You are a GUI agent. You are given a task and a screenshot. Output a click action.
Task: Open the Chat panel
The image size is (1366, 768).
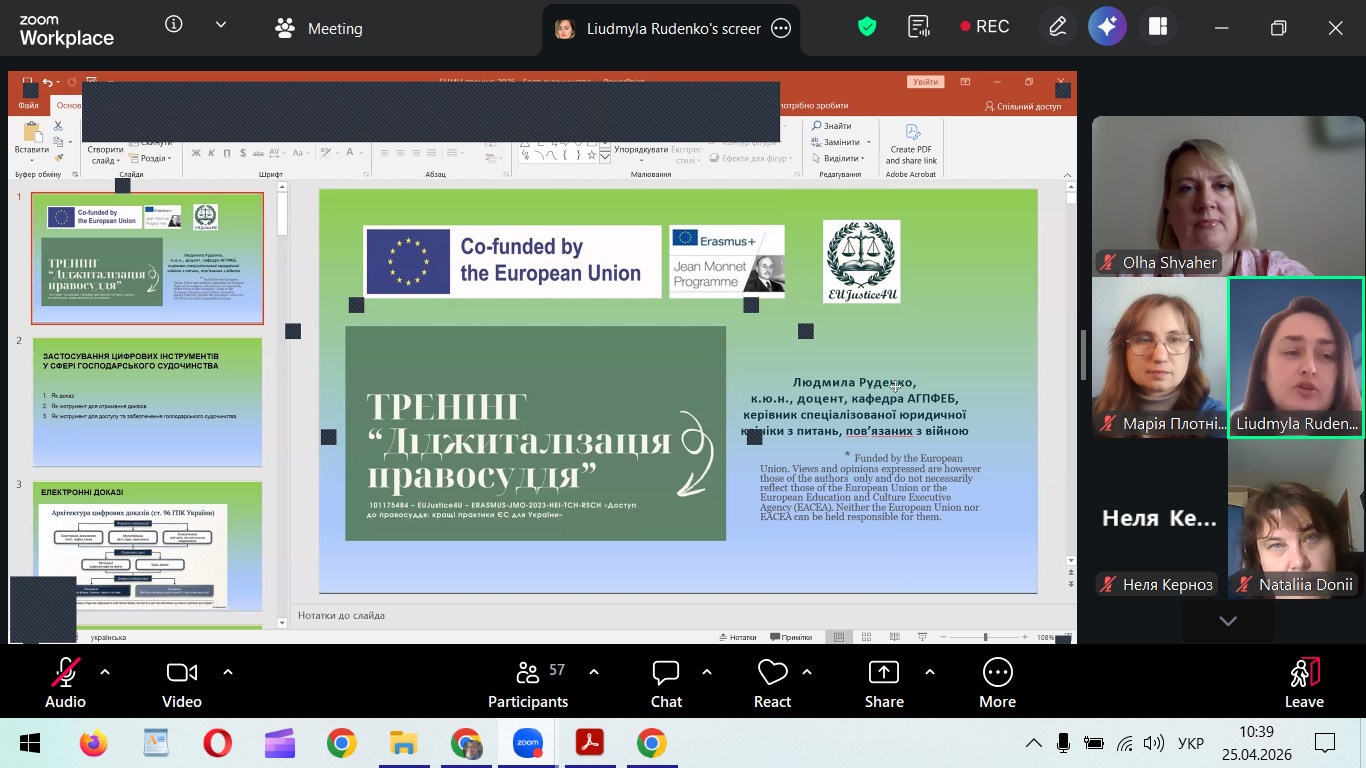point(666,683)
